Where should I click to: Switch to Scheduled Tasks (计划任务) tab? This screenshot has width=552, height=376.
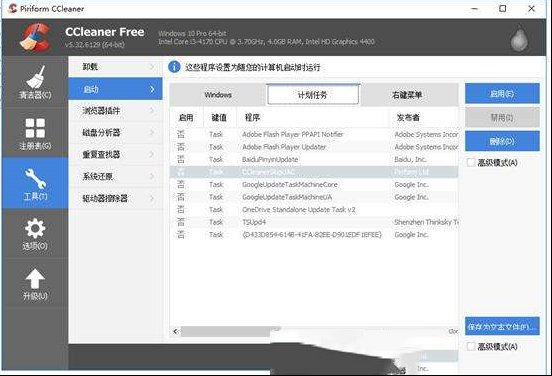(313, 94)
